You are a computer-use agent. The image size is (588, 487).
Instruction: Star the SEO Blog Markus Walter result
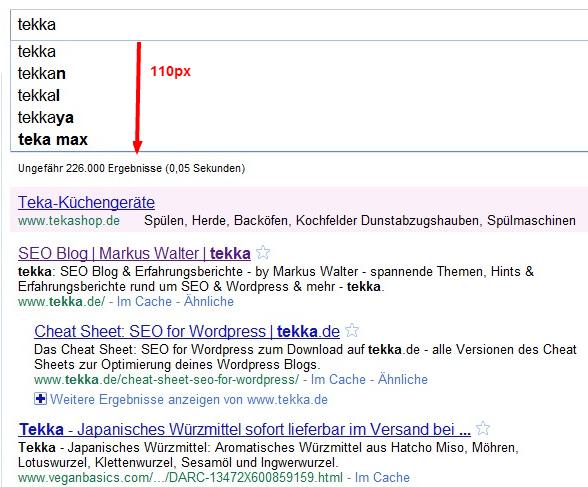263,252
